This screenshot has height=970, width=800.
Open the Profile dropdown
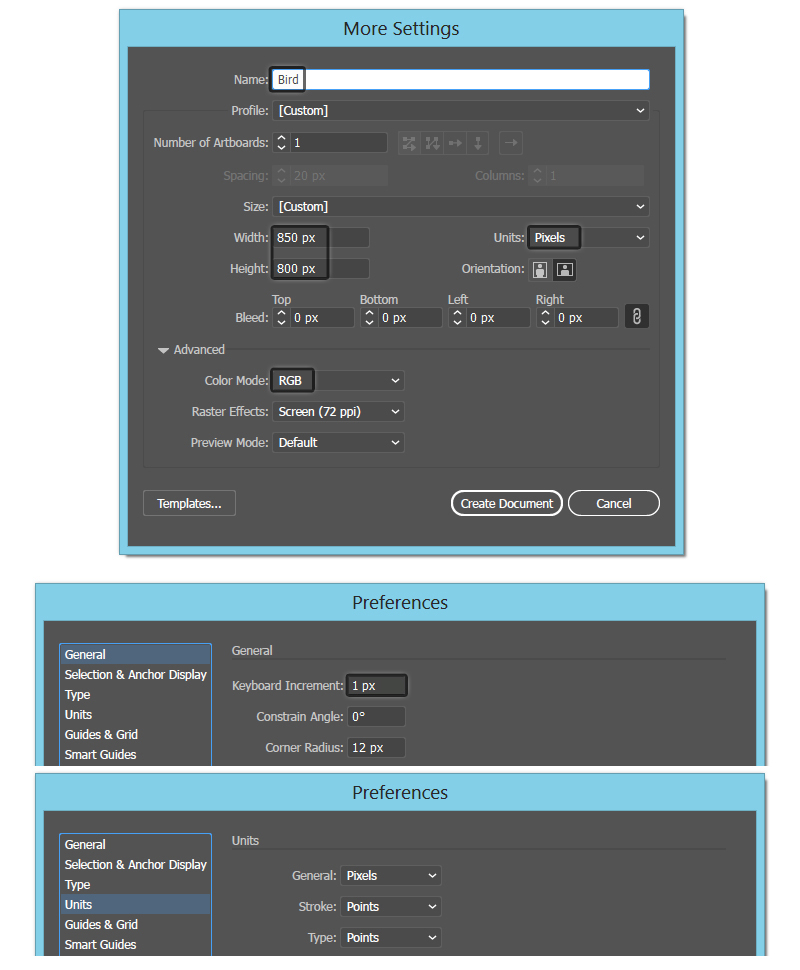460,111
